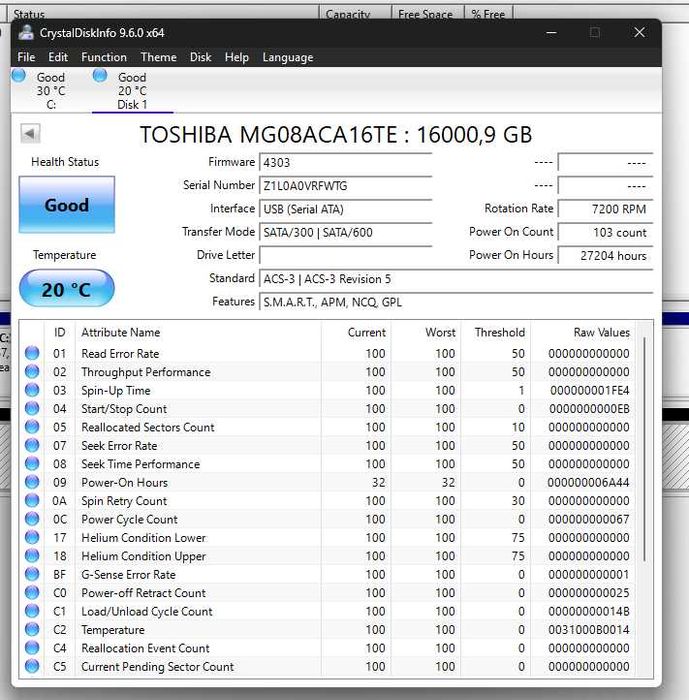Click the CrystalDiskInfo app icon in title bar
Image resolution: width=689 pixels, height=700 pixels.
[x=26, y=33]
